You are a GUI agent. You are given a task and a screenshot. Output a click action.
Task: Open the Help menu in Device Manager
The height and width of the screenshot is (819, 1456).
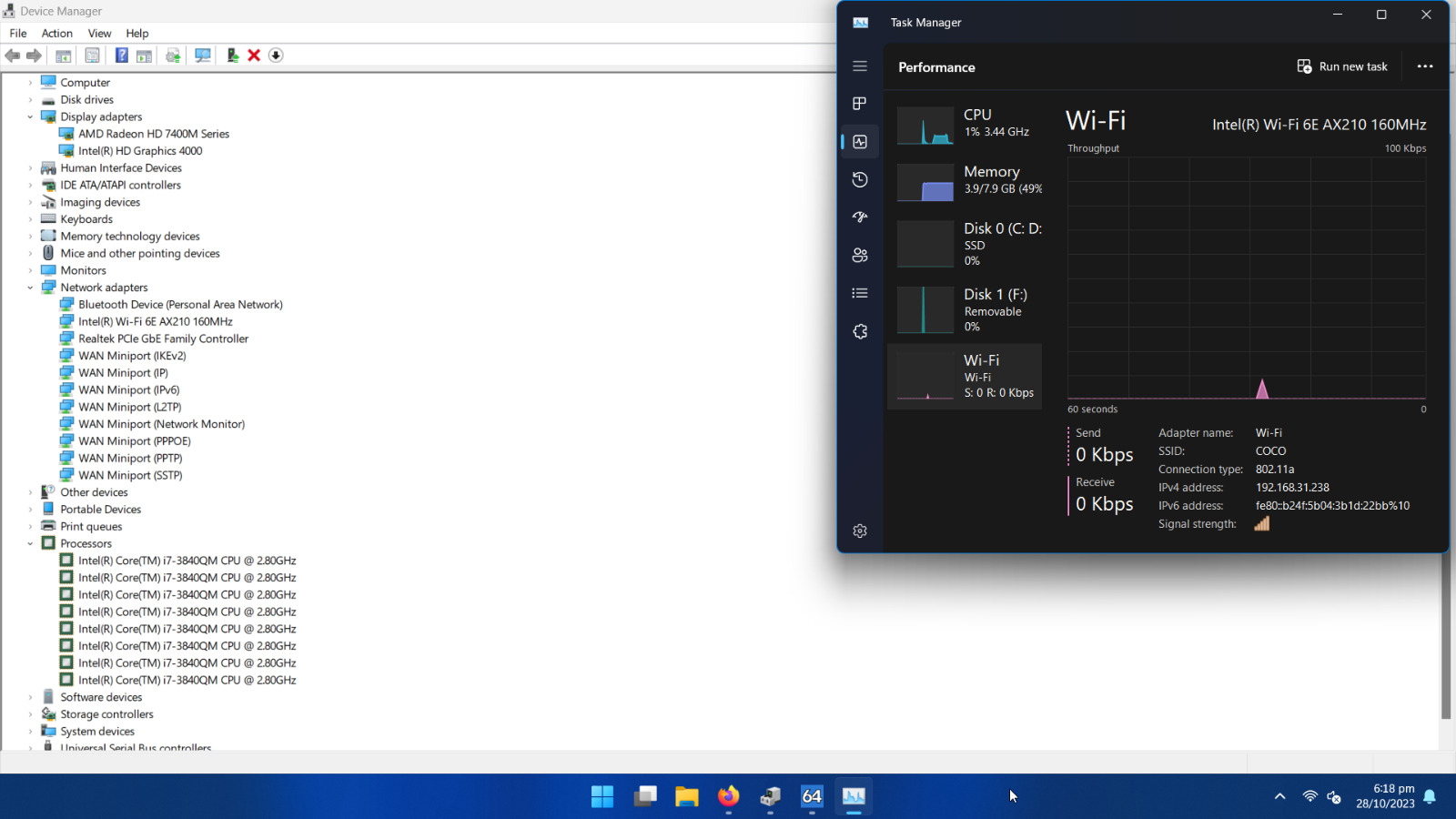137,34
